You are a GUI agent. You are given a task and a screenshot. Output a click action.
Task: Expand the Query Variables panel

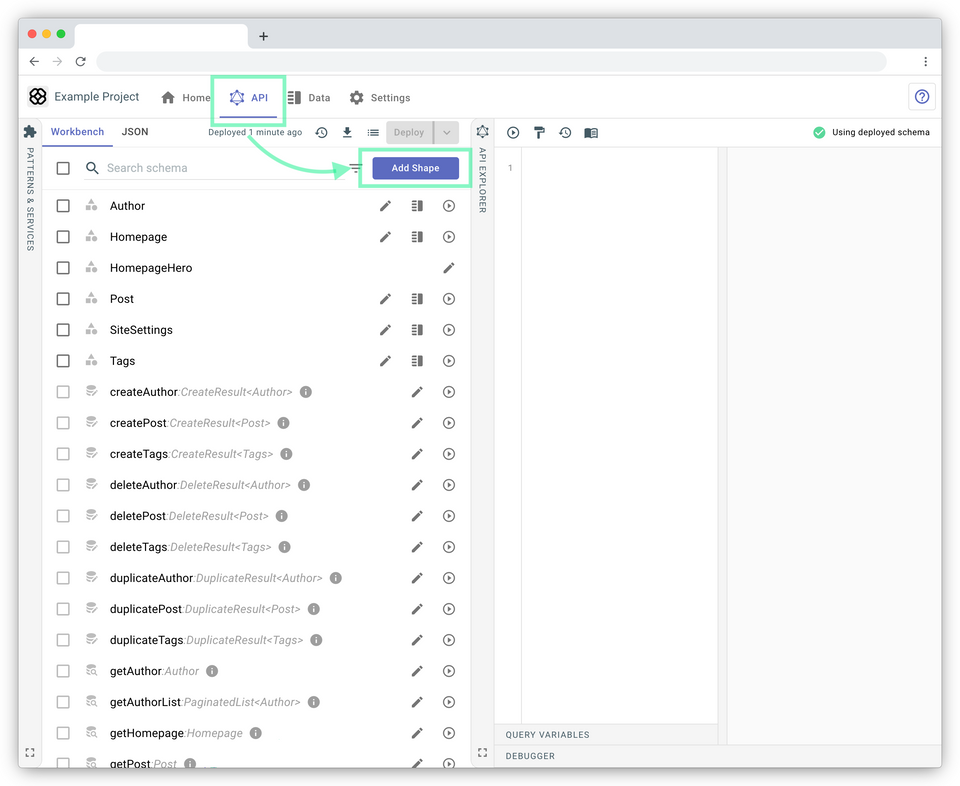tap(547, 735)
